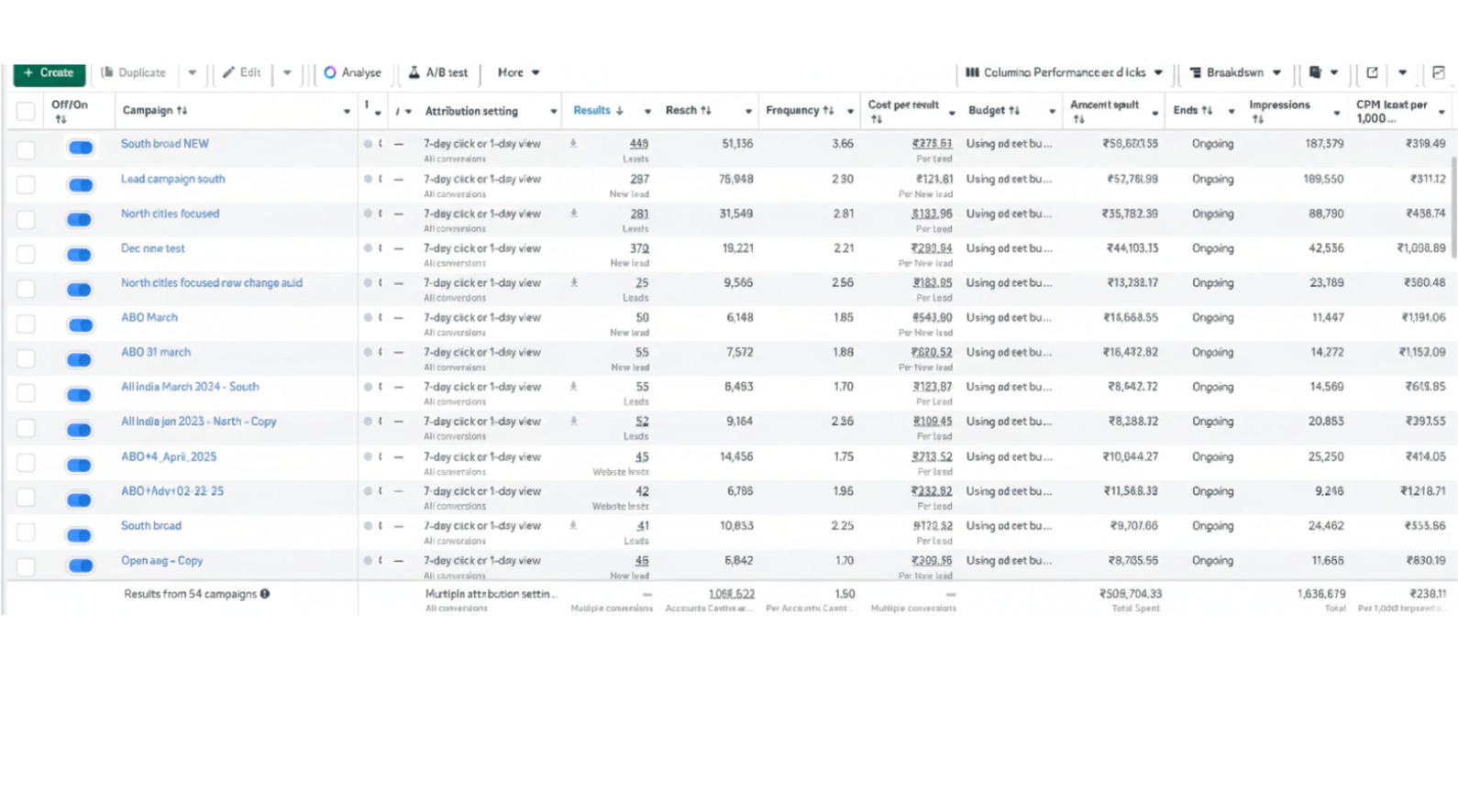Click the total amount spent ₹508,704.33
The height and width of the screenshot is (812, 1458).
point(1131,594)
